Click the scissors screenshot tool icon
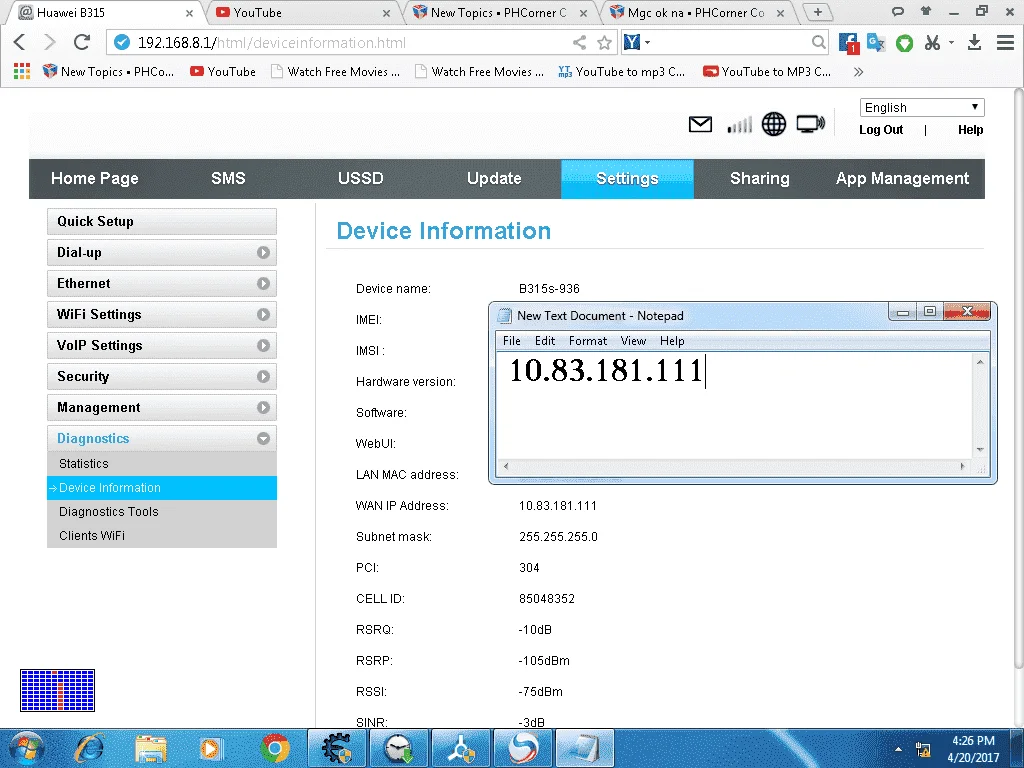 [x=932, y=43]
